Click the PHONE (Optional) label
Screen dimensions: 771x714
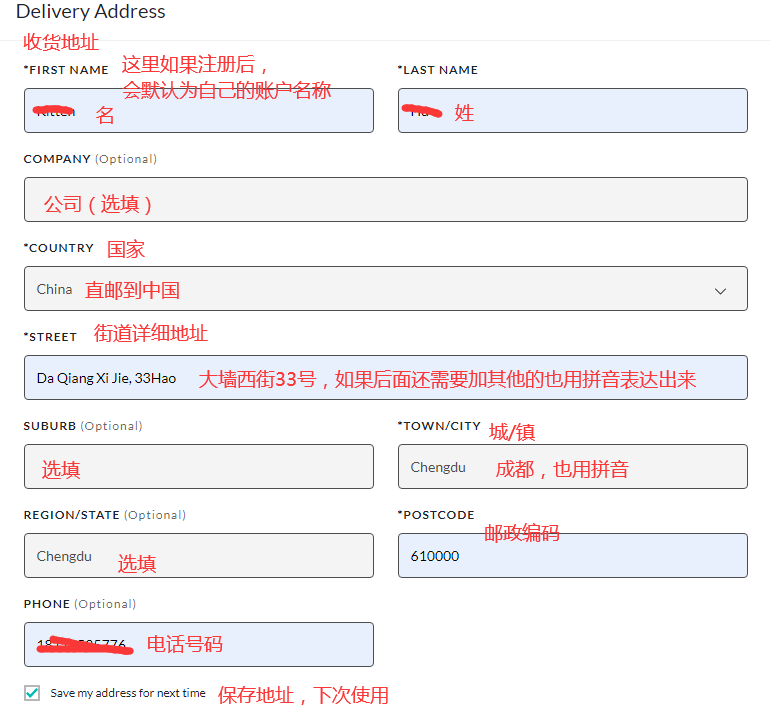80,604
